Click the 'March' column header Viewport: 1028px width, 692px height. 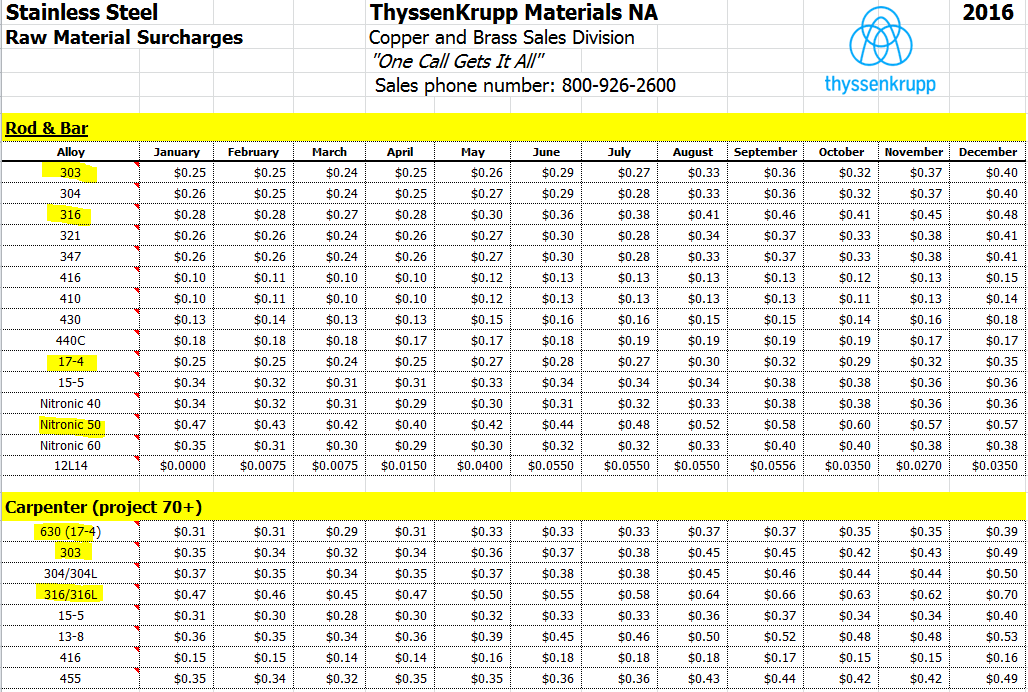pos(329,151)
